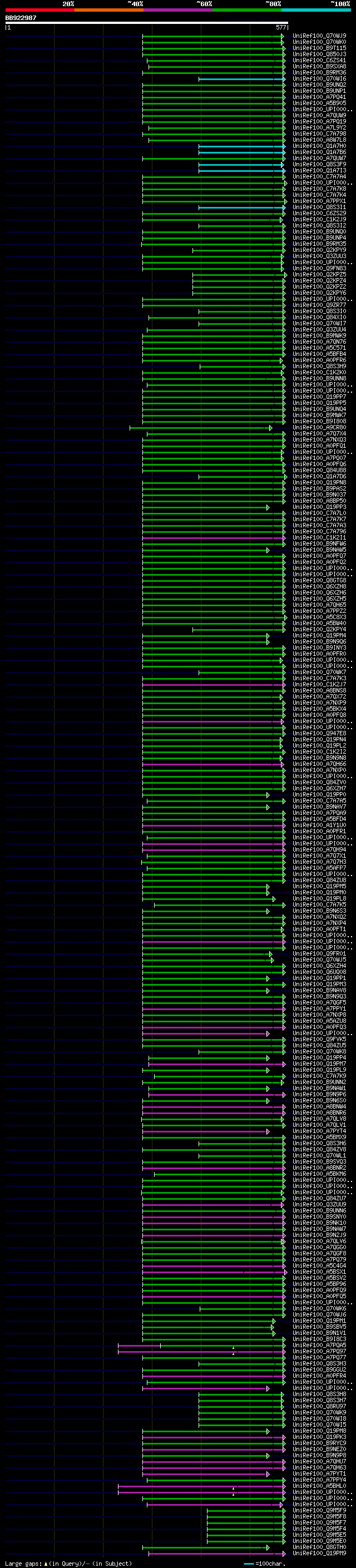The height and width of the screenshot is (1568, 356).
Task: Select the UniRef100_Q19PL2 label
Action: coord(319,746)
